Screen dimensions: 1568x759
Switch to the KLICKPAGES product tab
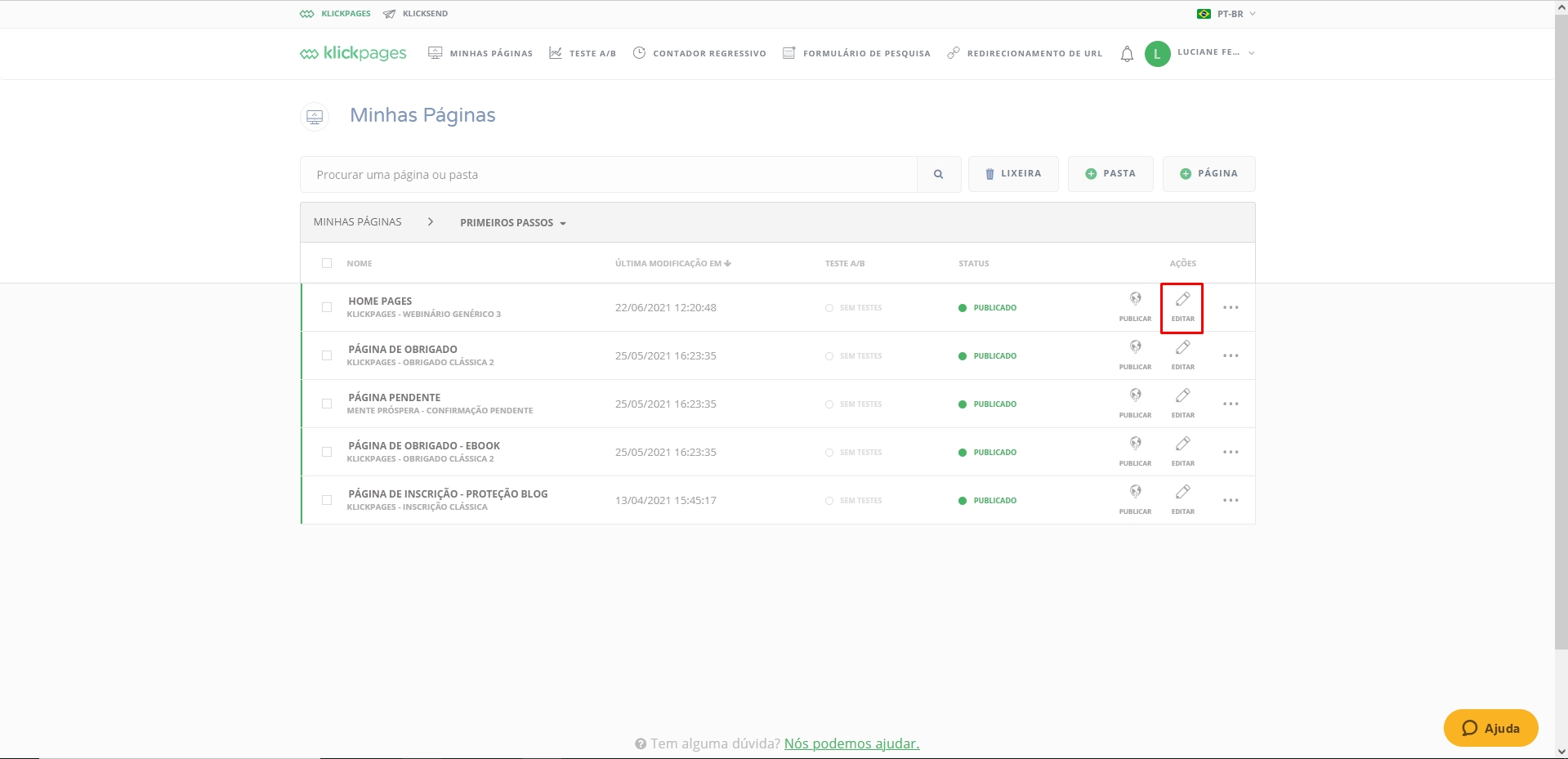tap(335, 14)
